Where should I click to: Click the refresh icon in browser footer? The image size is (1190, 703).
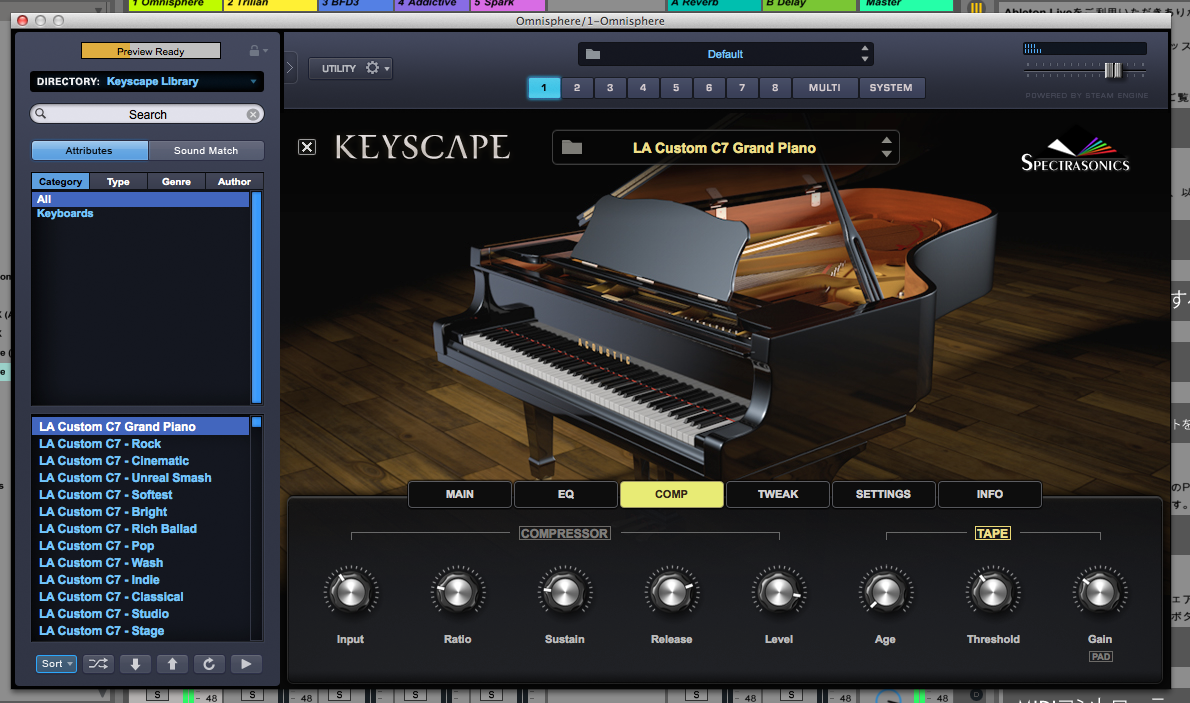pos(209,664)
